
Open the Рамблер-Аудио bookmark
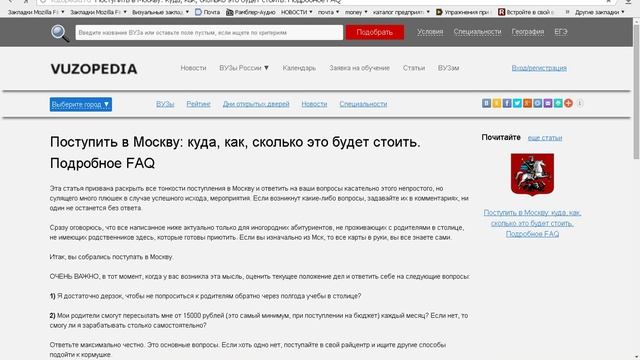pyautogui.click(x=251, y=12)
